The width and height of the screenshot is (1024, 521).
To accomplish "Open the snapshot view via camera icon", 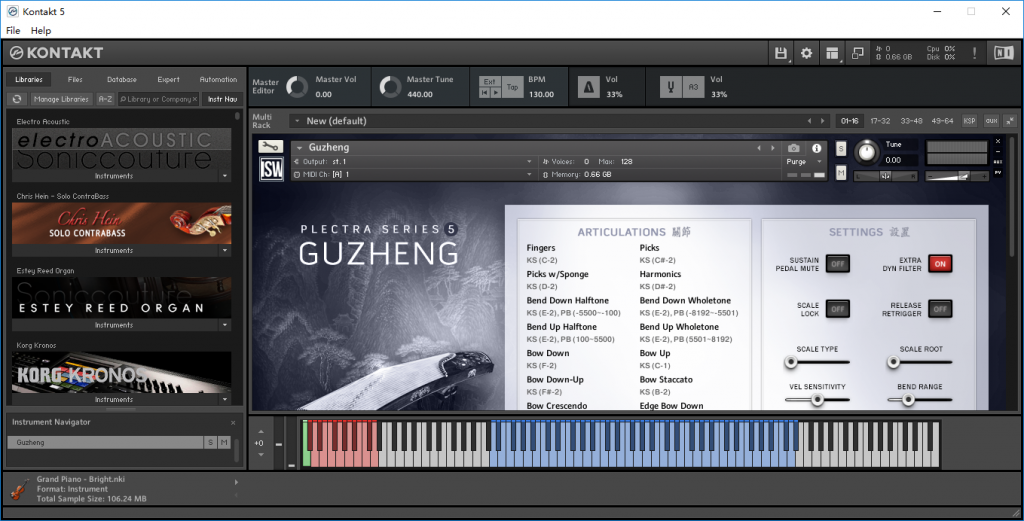I will point(793,148).
